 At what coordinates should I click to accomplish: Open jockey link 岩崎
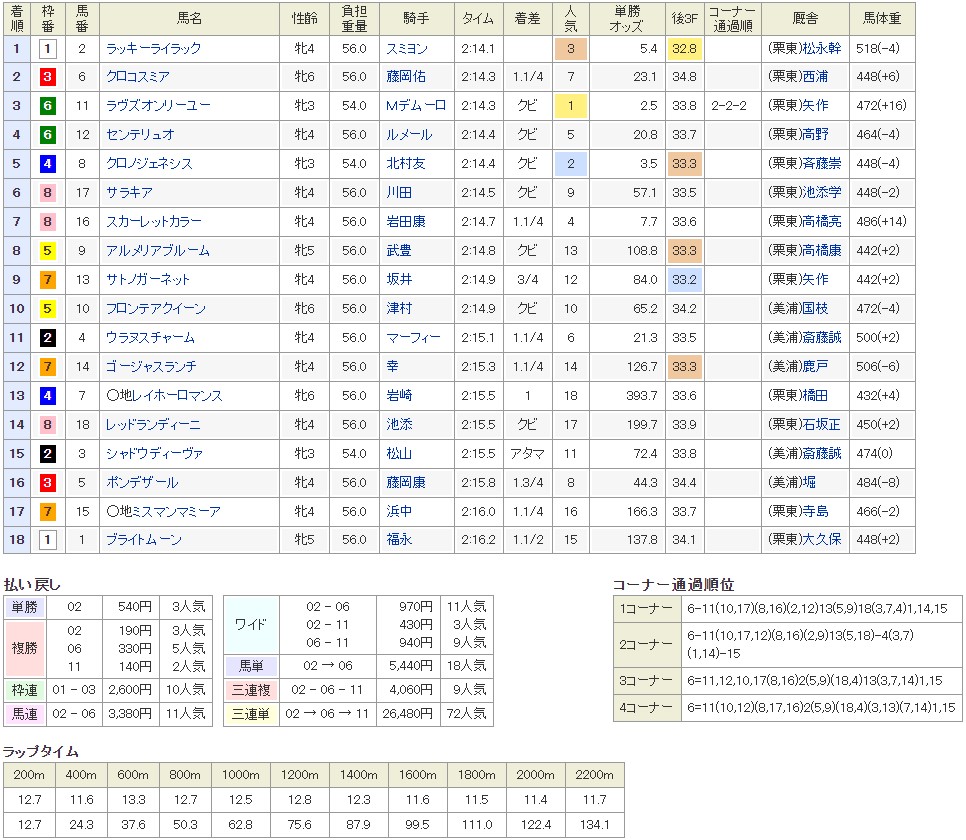click(x=399, y=396)
